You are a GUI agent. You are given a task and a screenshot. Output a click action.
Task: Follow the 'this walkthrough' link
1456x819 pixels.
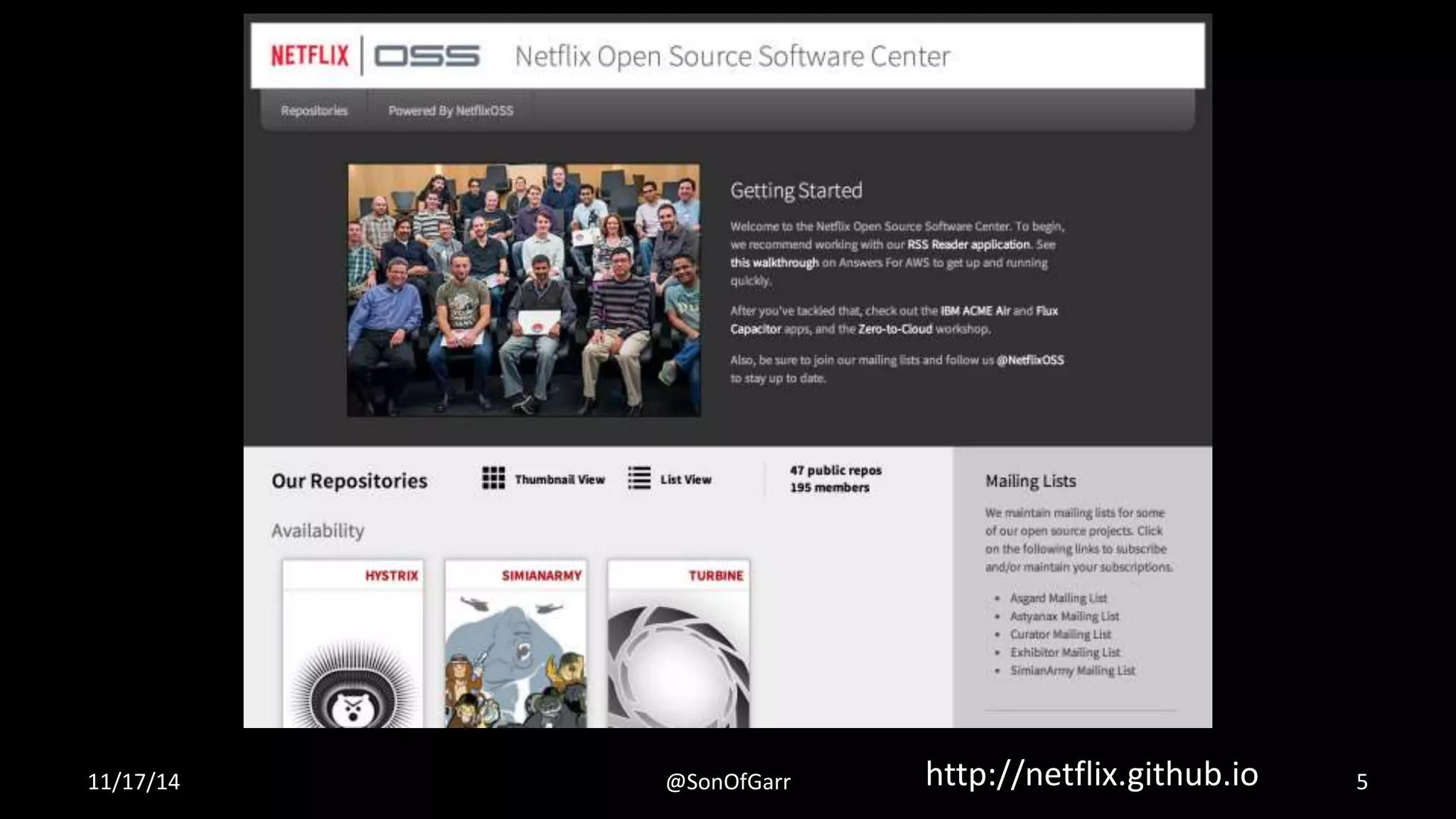[x=774, y=263]
